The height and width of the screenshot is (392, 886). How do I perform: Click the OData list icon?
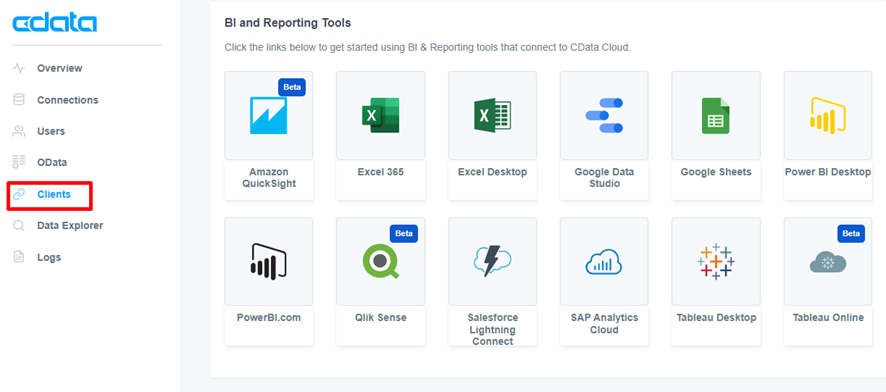click(19, 163)
